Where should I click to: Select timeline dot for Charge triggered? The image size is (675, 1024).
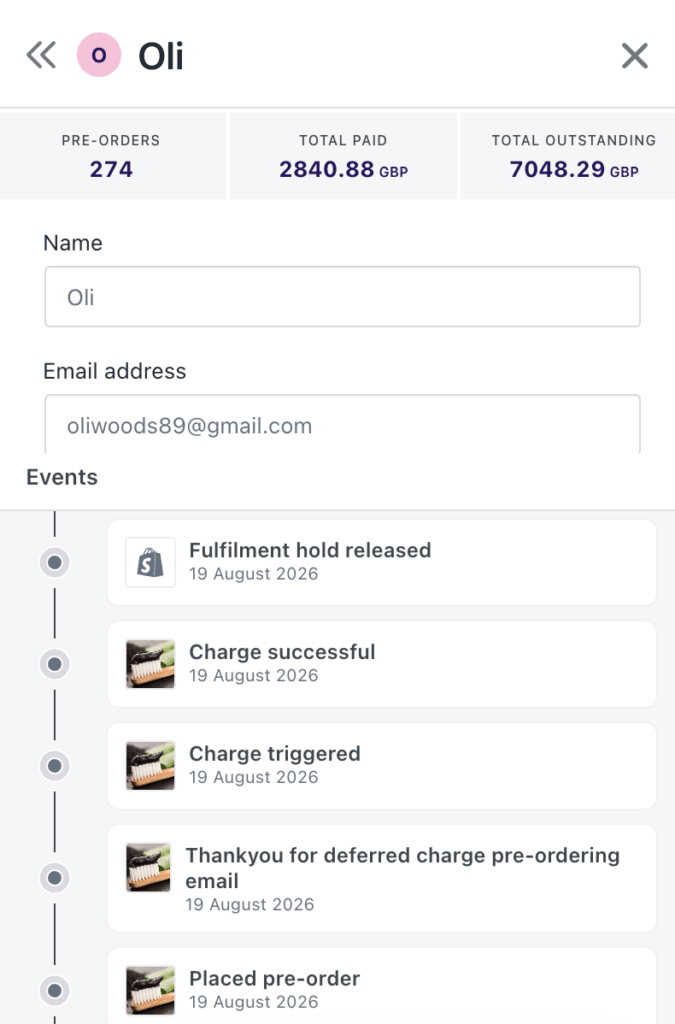pyautogui.click(x=55, y=765)
